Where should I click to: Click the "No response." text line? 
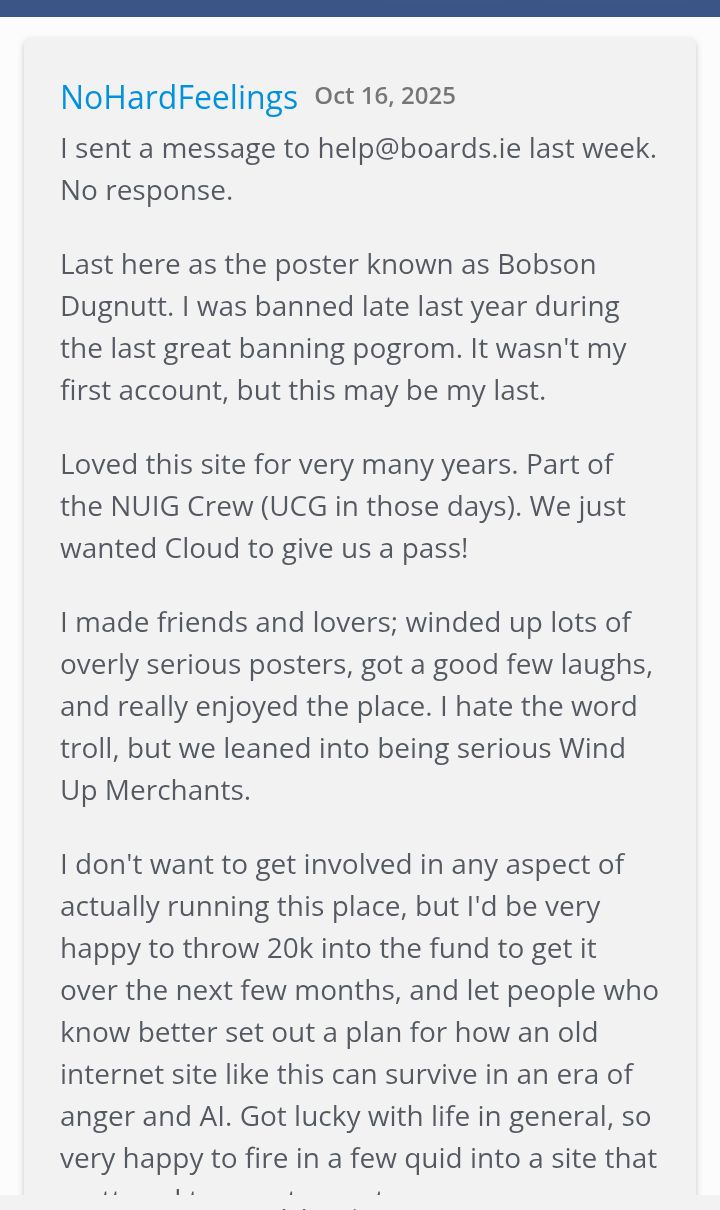pyautogui.click(x=146, y=190)
